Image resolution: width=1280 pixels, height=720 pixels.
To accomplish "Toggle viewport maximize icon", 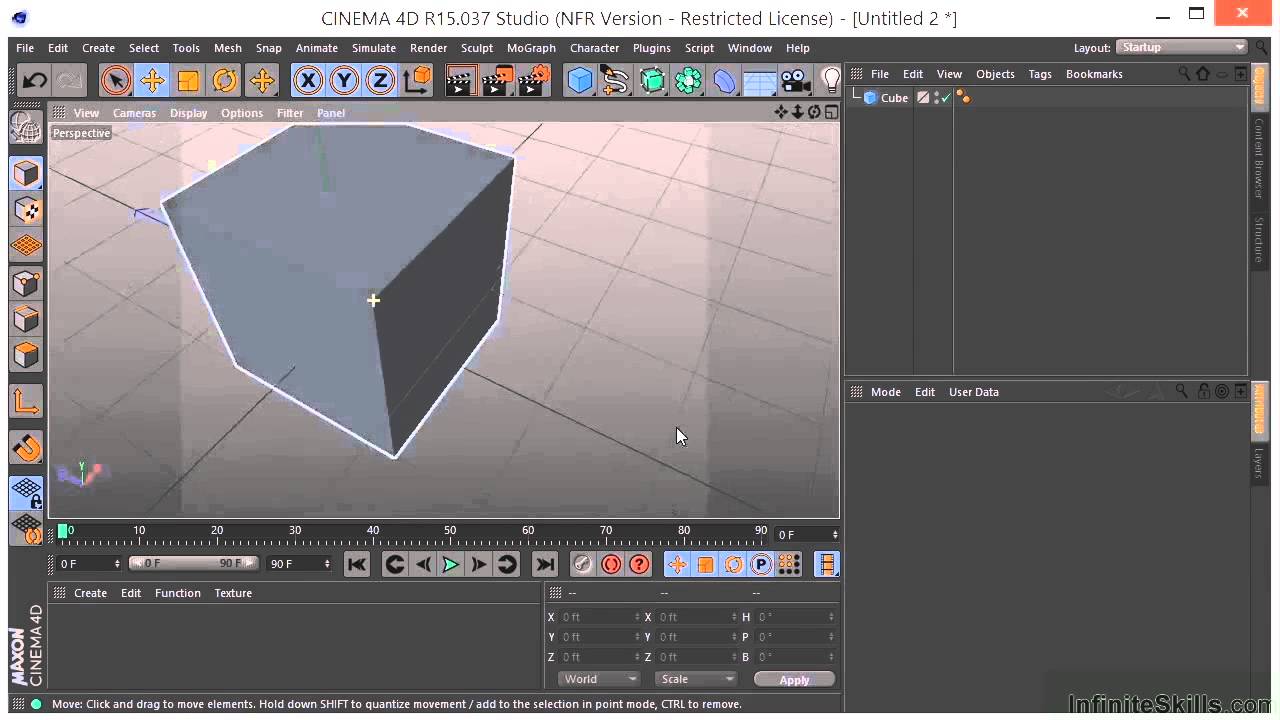I will [x=831, y=112].
